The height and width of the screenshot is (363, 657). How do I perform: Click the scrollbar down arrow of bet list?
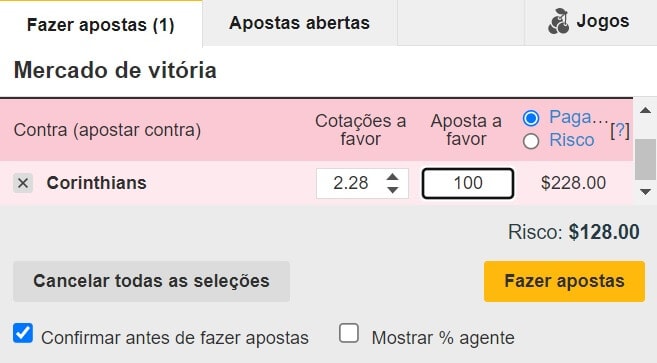coord(645,192)
